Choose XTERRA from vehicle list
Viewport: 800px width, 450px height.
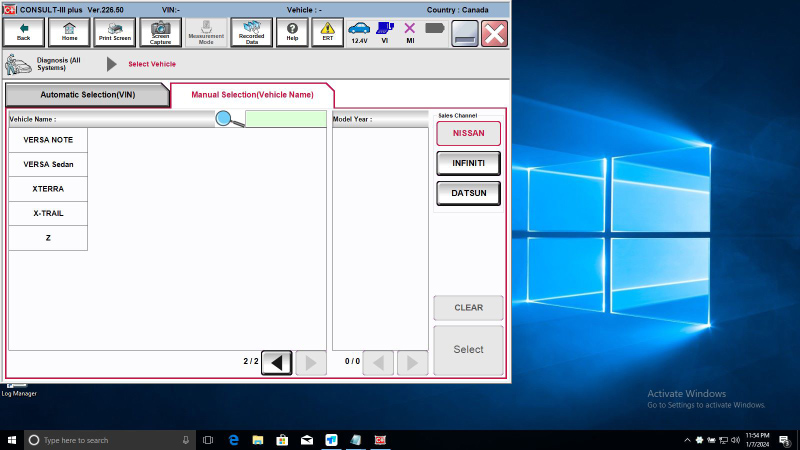[x=48, y=189]
